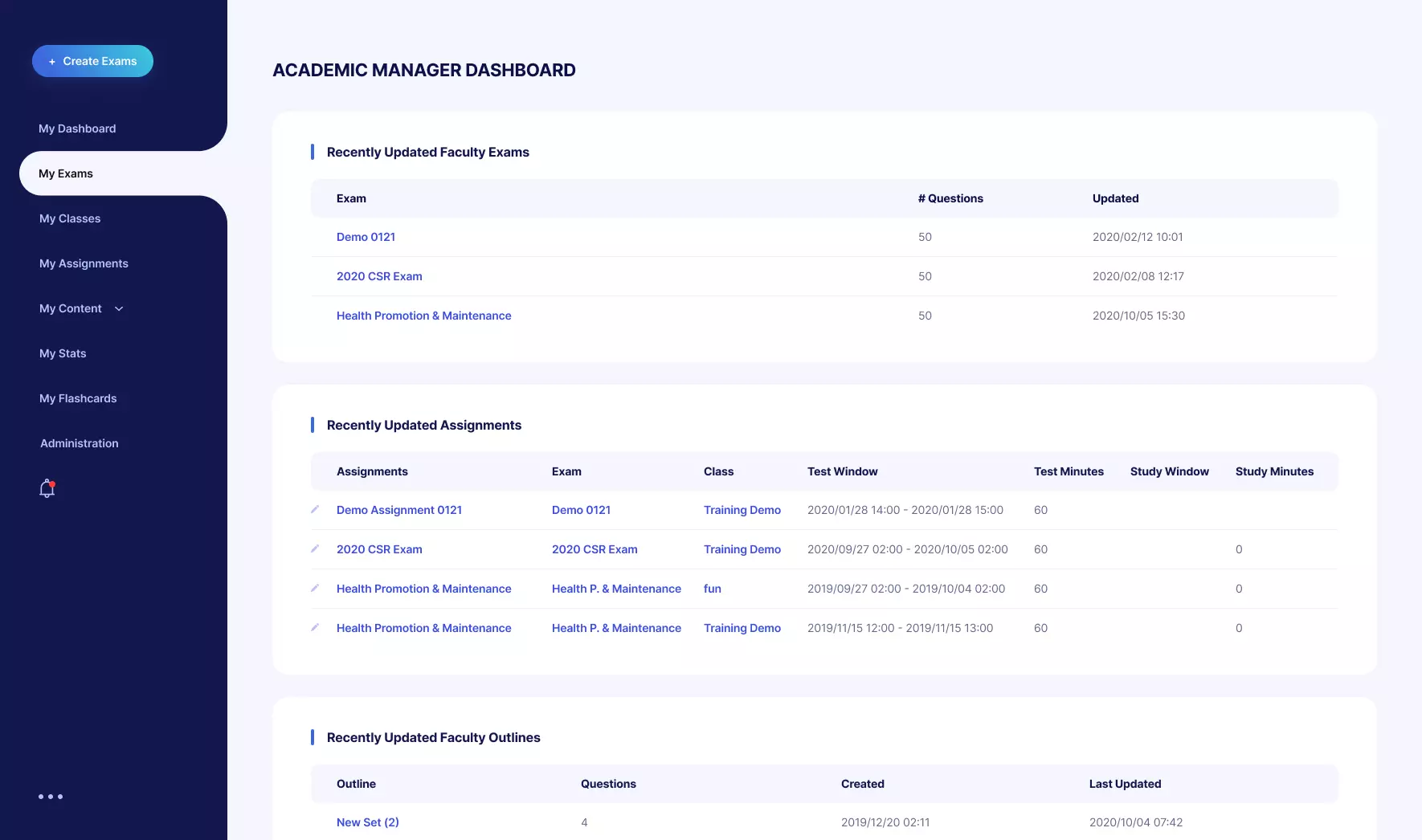Click the # Questions column header

[x=950, y=198]
